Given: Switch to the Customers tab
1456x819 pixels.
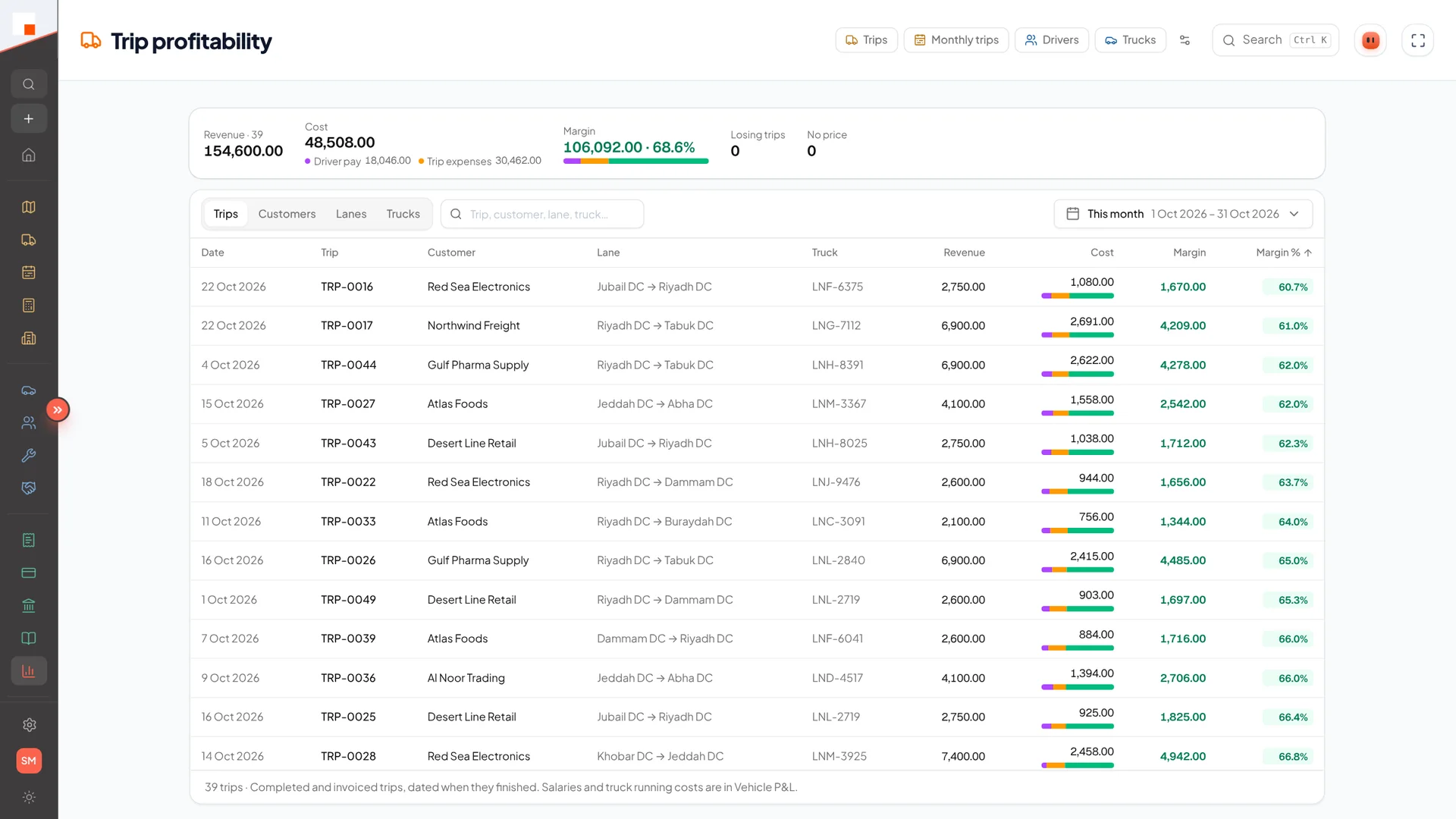Looking at the screenshot, I should (287, 214).
